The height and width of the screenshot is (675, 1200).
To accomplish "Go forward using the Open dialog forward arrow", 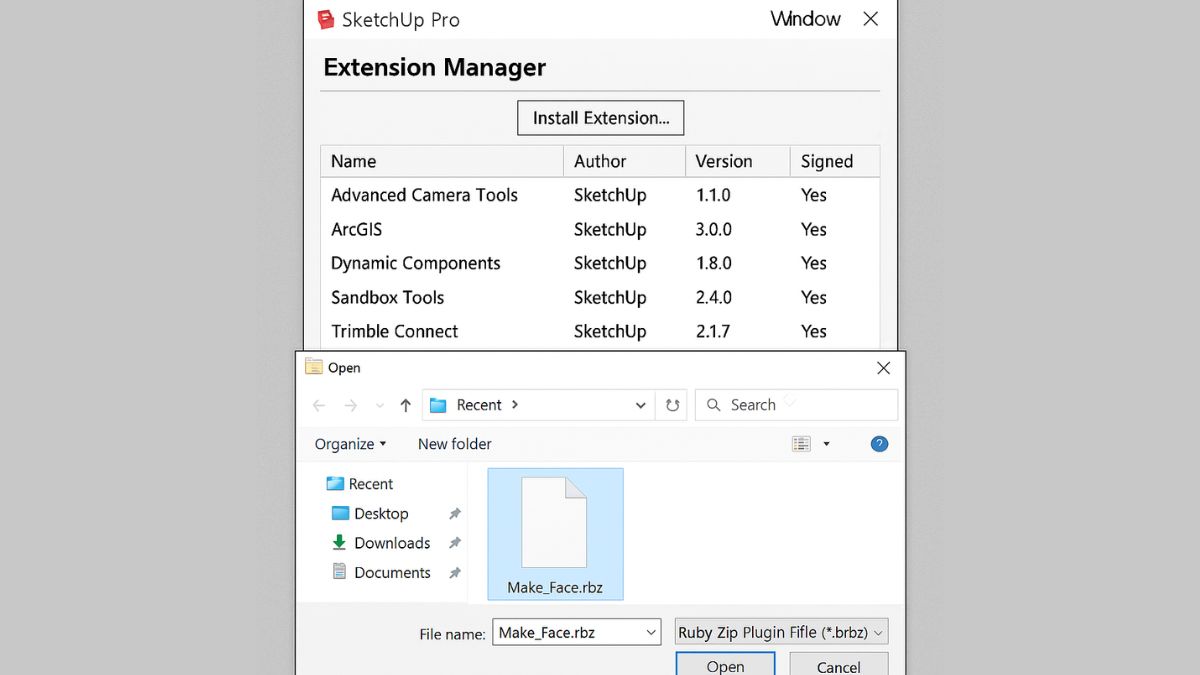I will tap(350, 405).
